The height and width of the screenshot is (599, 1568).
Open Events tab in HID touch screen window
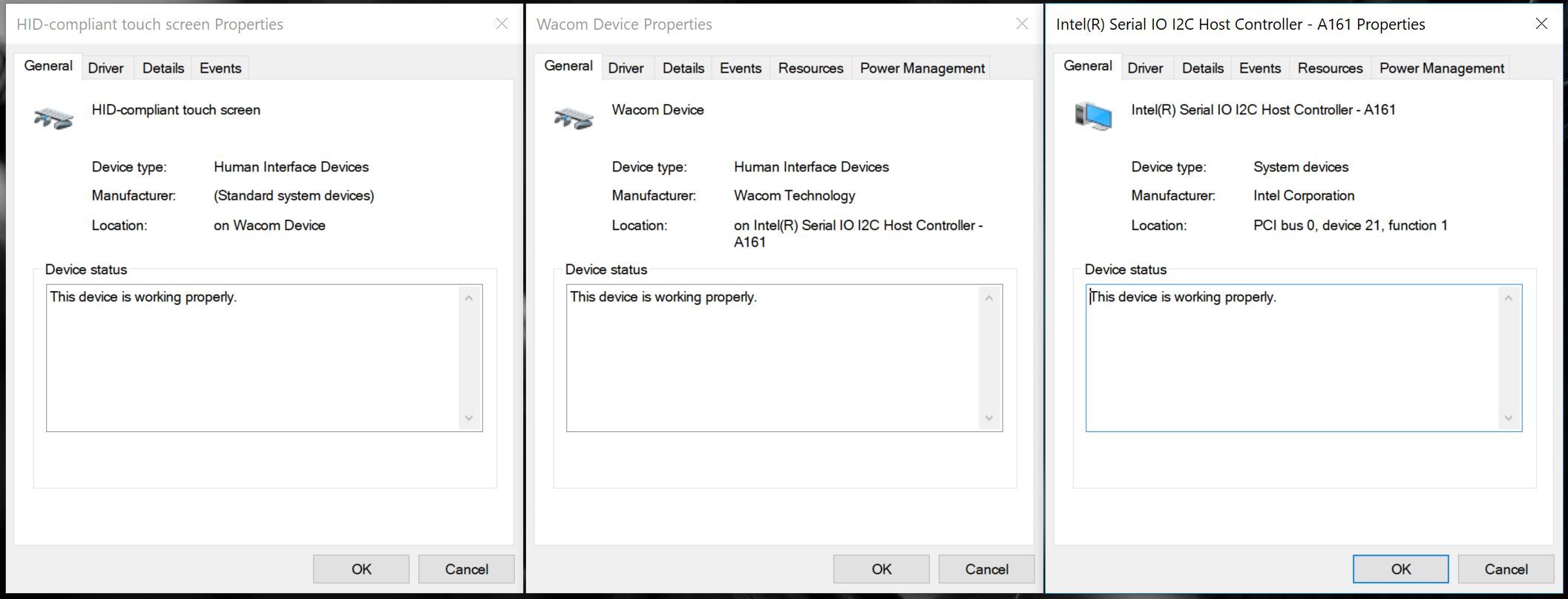(x=220, y=68)
